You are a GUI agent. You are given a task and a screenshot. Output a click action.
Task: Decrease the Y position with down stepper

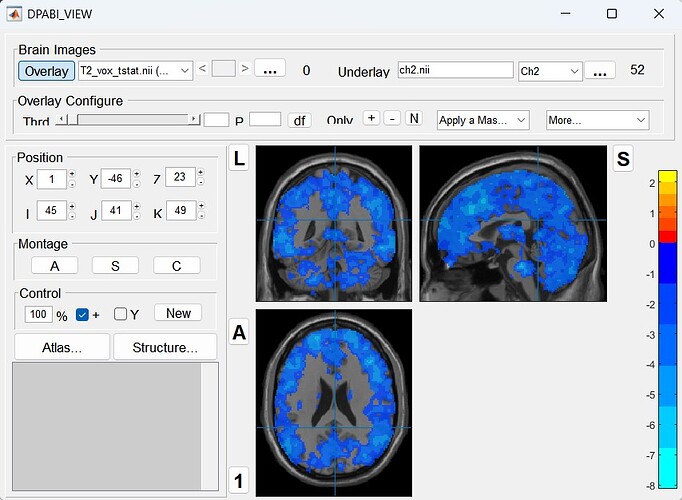(137, 183)
